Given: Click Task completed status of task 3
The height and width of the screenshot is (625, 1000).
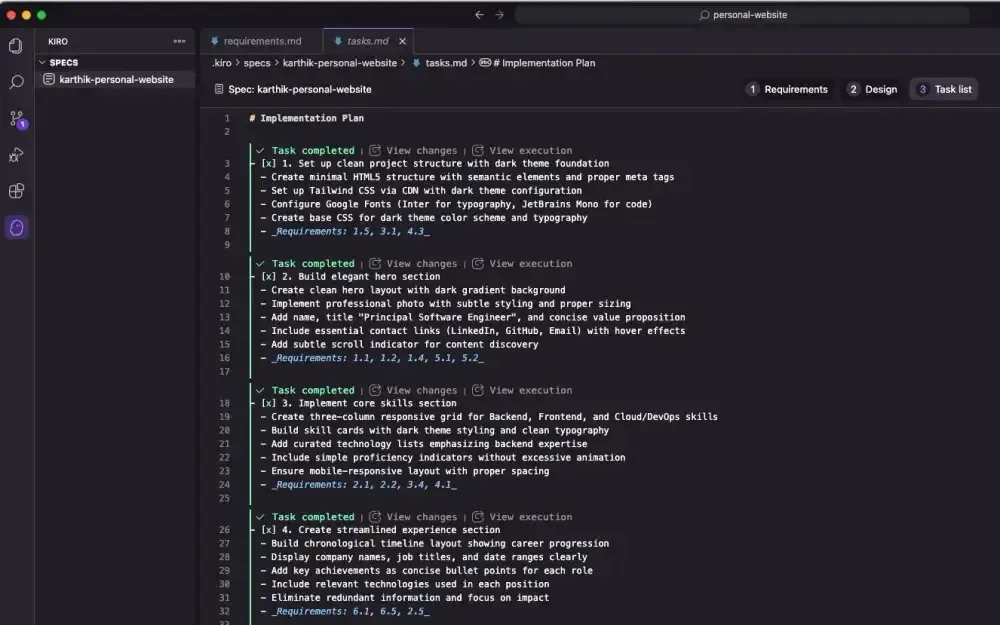Looking at the screenshot, I should (312, 390).
